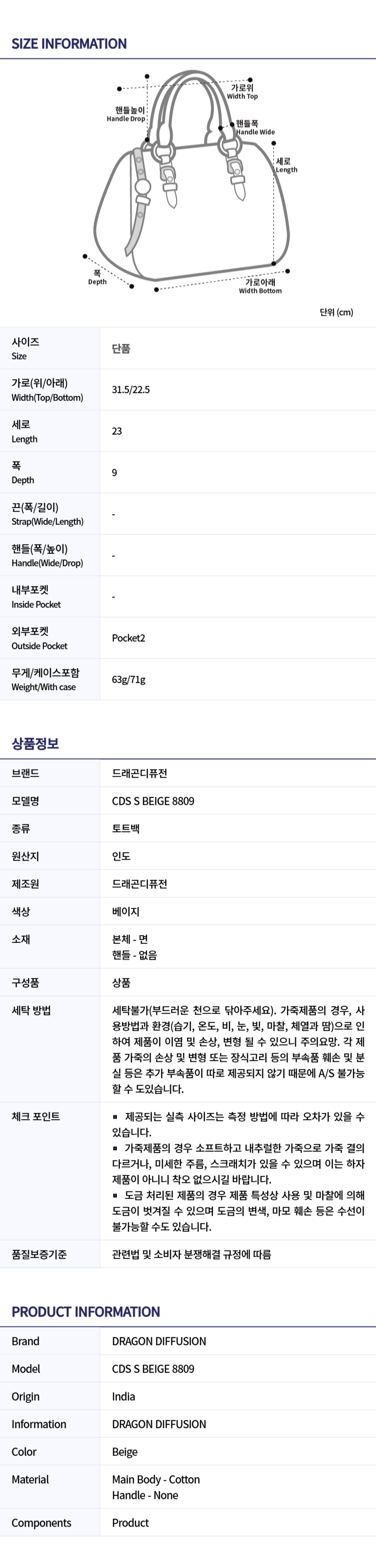
Task: Click the Korean model name CDS S BEIGE 8809
Action: pyautogui.click(x=153, y=801)
